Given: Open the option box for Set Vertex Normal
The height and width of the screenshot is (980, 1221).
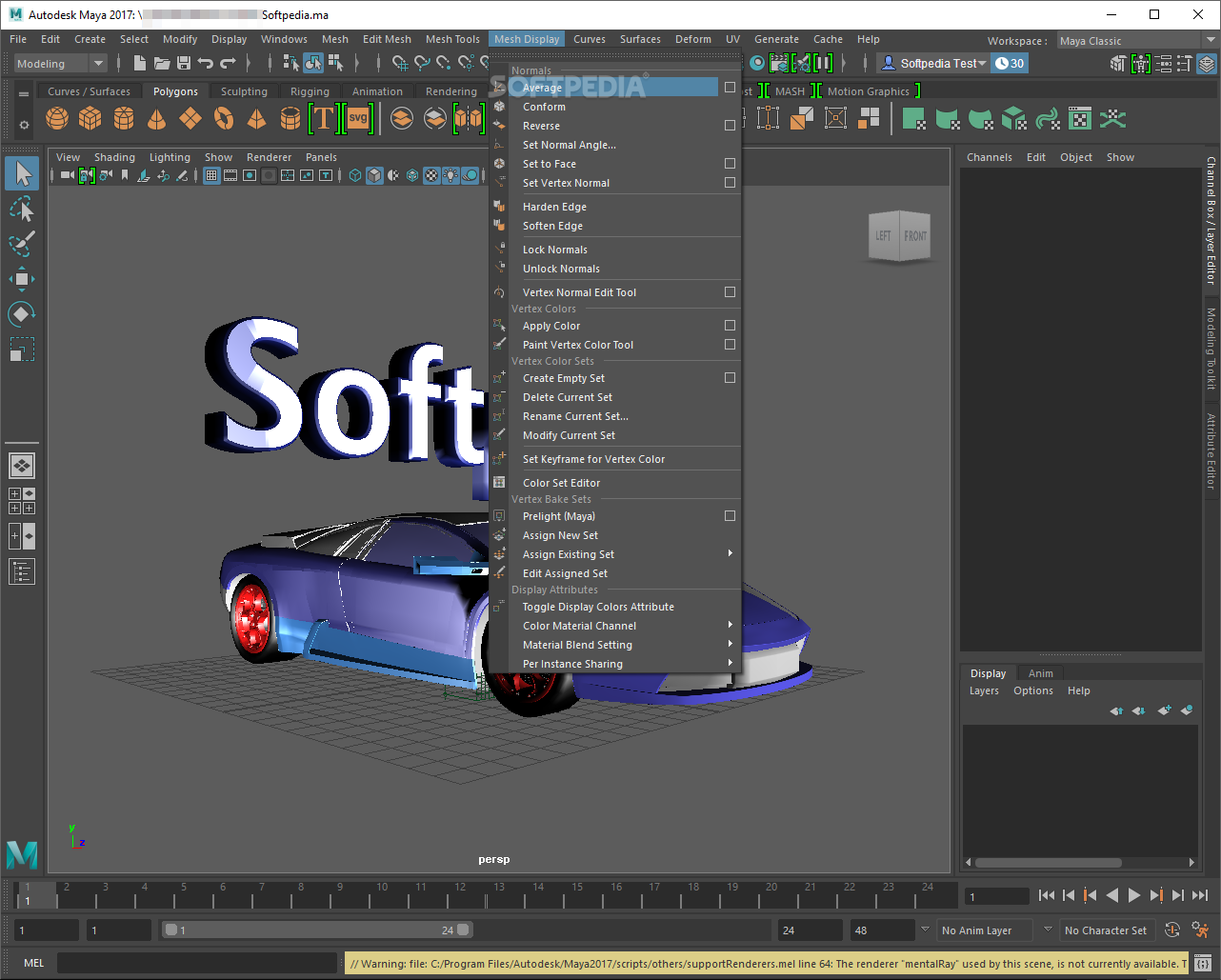Looking at the screenshot, I should click(x=730, y=183).
